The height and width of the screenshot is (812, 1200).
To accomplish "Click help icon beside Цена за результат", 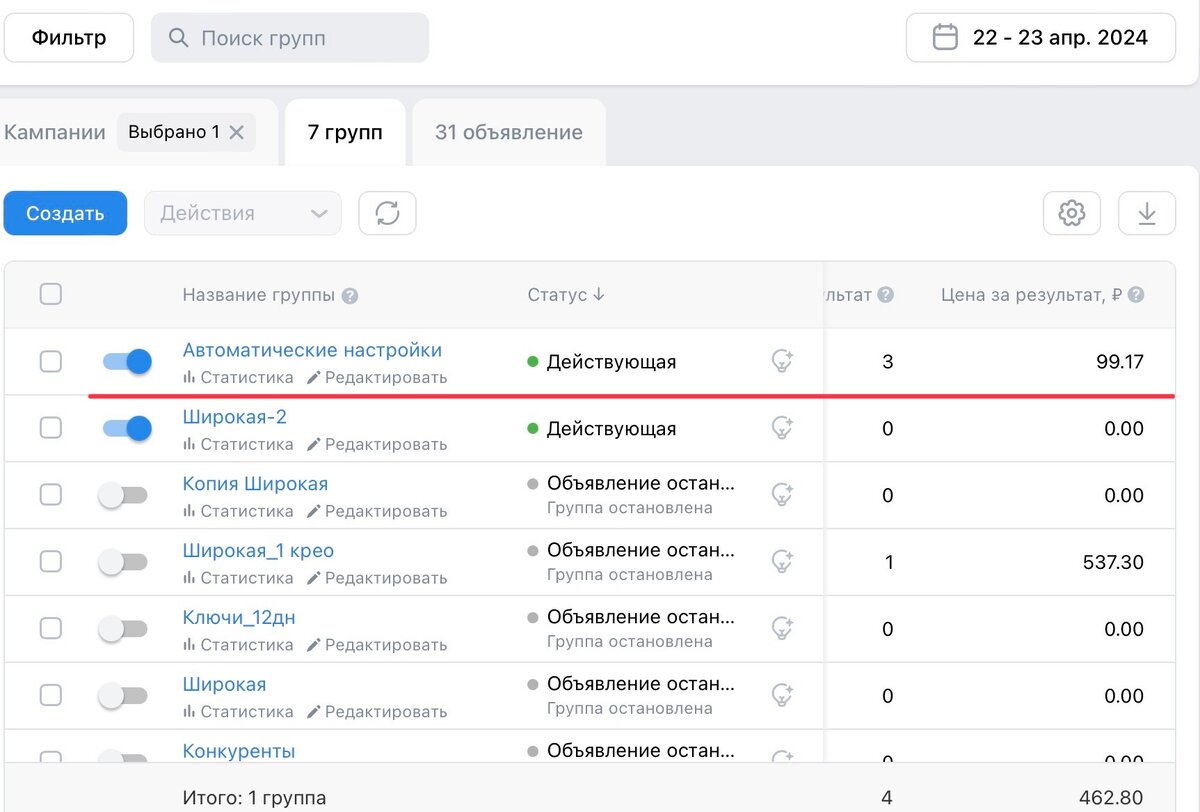I will coord(1136,295).
